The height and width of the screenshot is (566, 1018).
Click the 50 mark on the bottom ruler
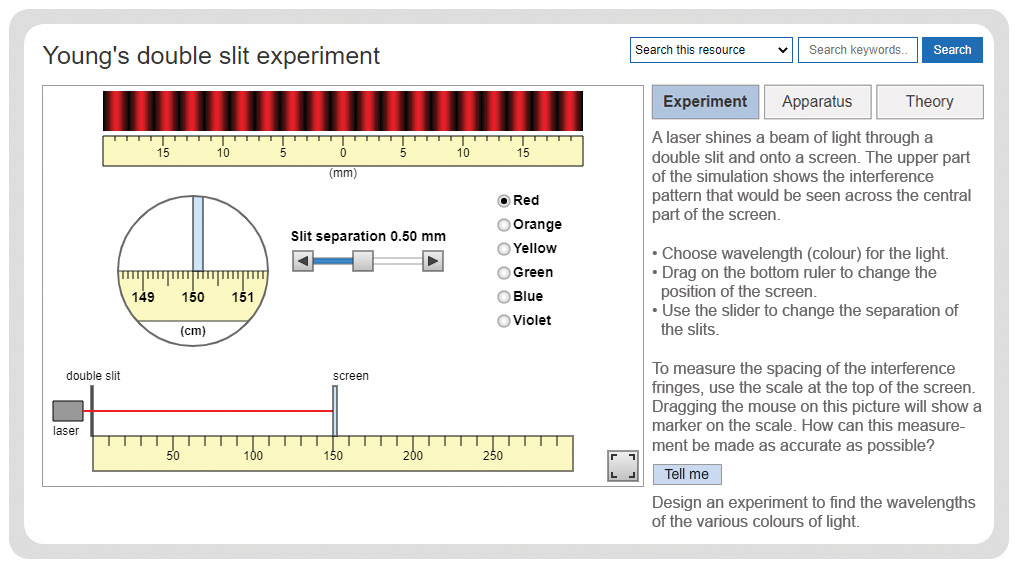173,456
